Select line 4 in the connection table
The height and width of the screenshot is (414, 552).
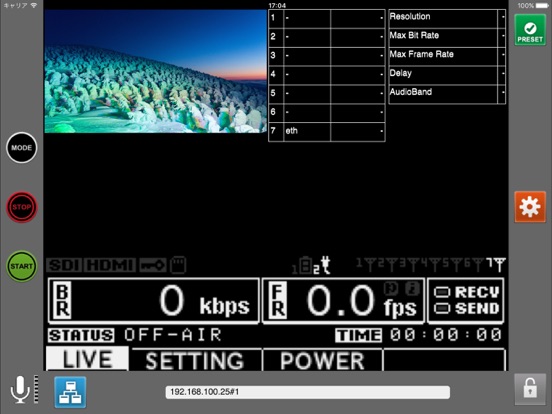pyautogui.click(x=327, y=74)
